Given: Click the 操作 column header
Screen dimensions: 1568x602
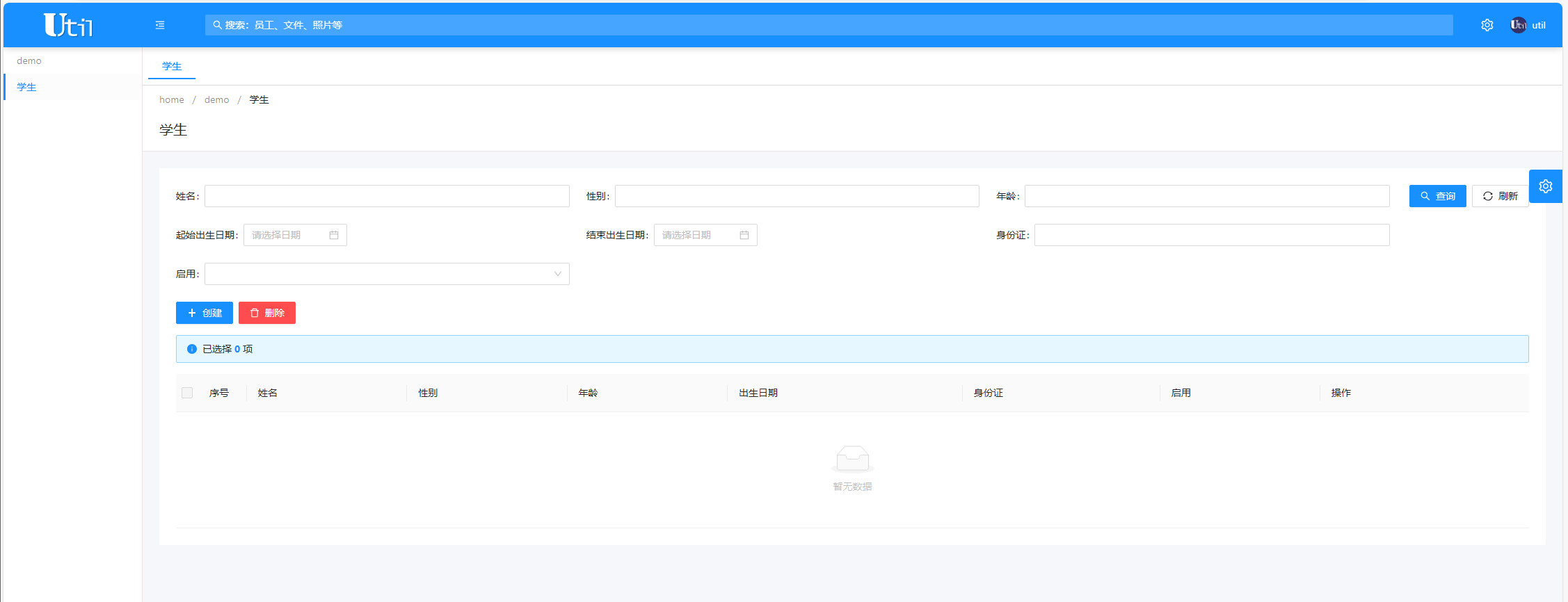Looking at the screenshot, I should tap(1341, 393).
